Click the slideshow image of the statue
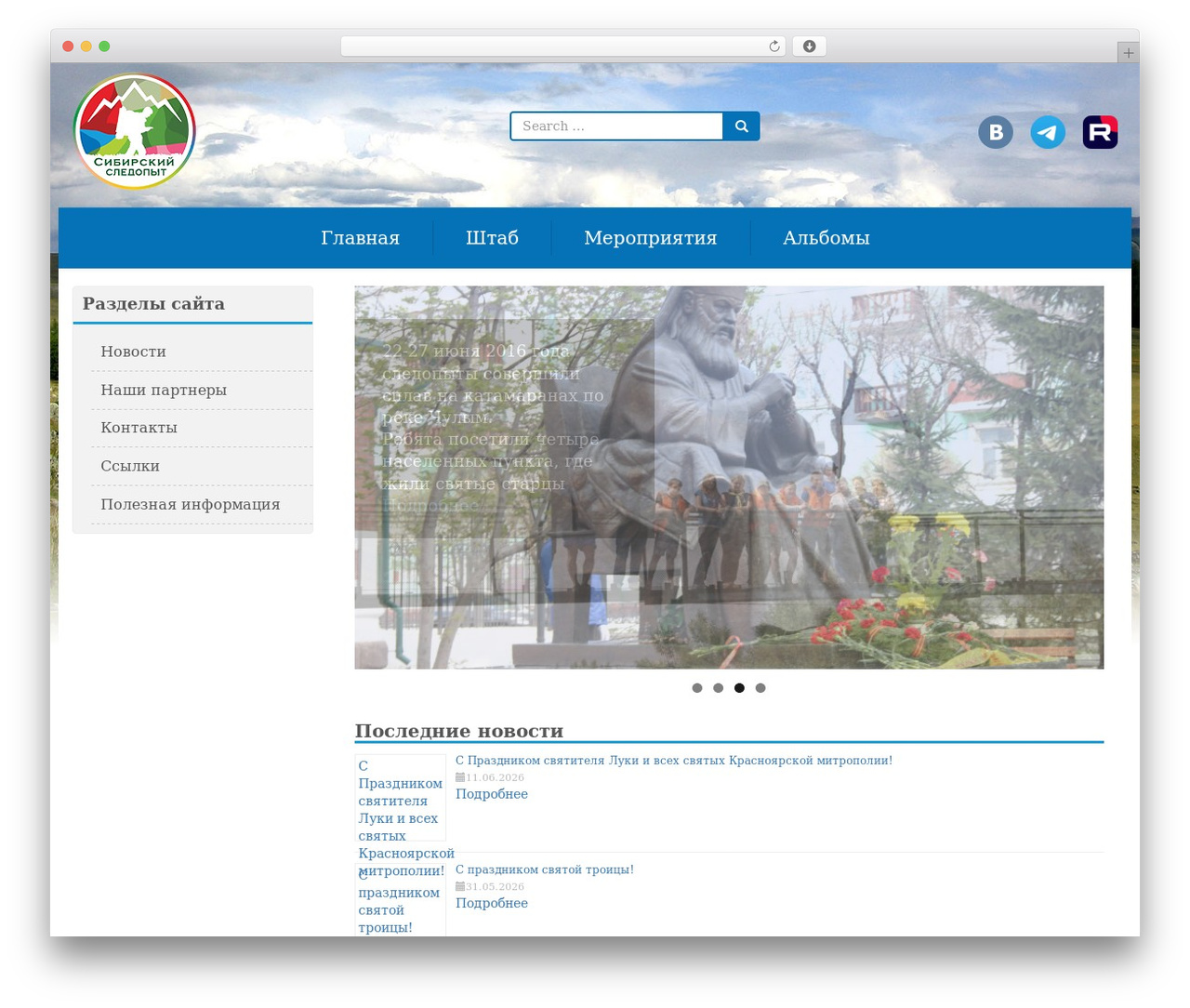1190x1008 pixels. pos(729,478)
